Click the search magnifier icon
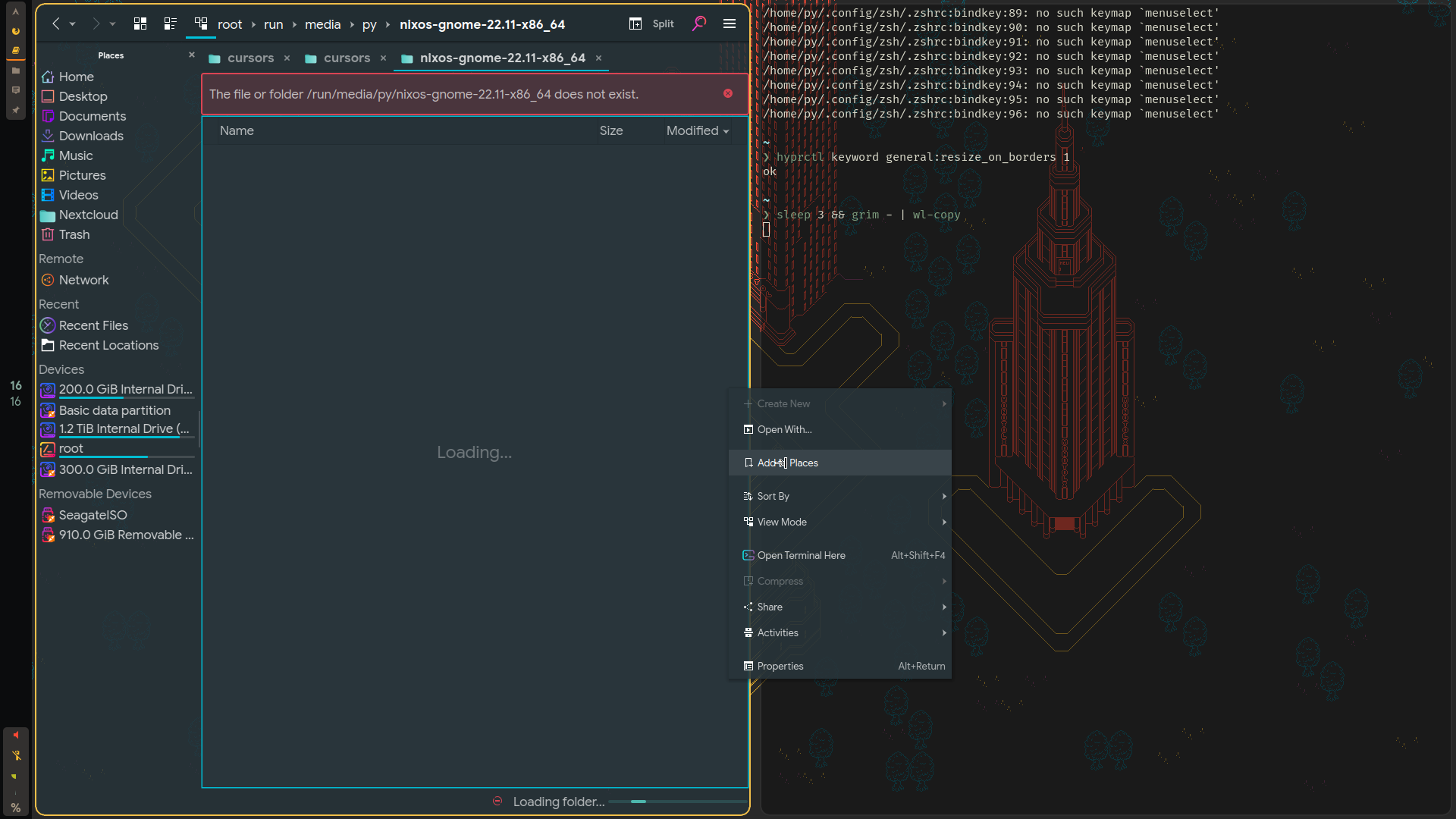 (698, 24)
